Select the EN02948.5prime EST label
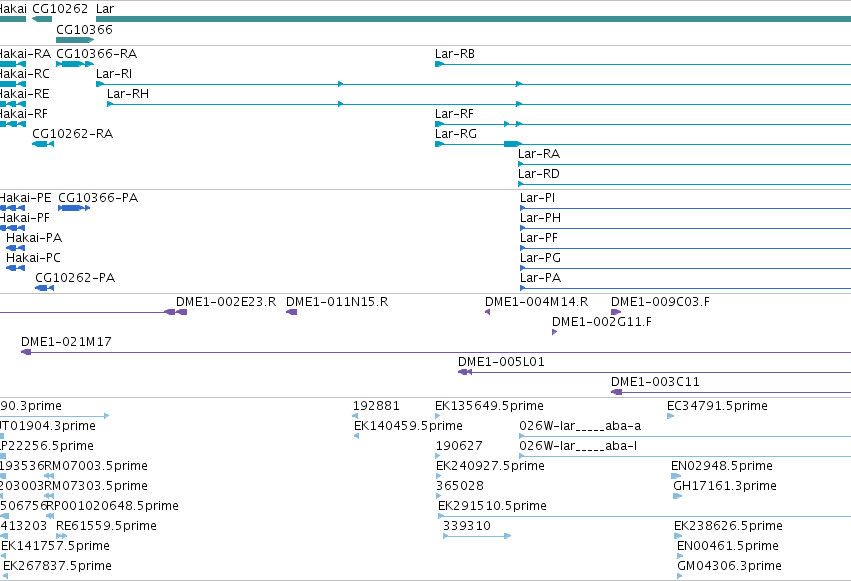Viewport: 851px width, 581px height. coord(722,467)
